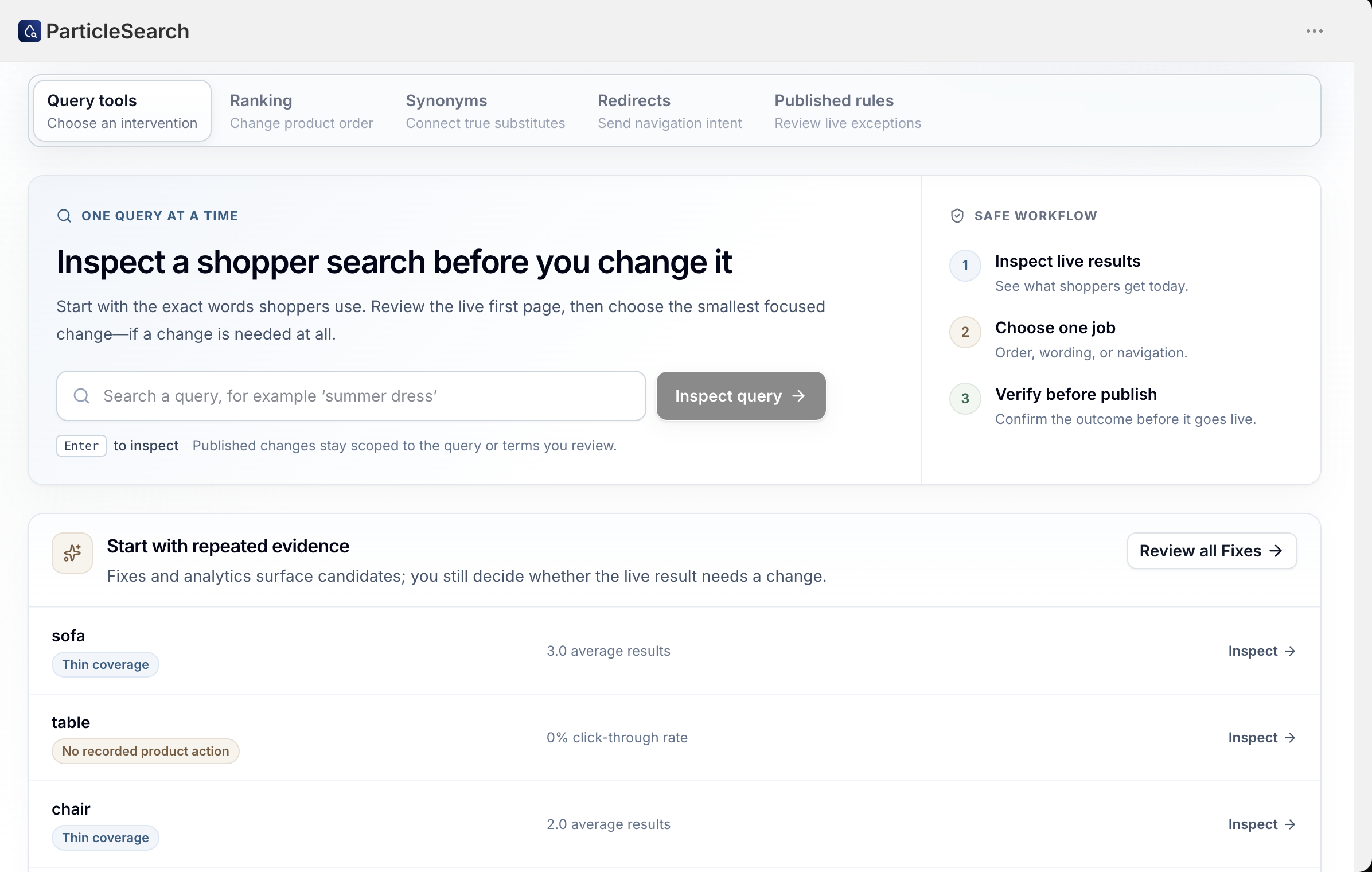1372x872 pixels.
Task: Click the search icon inside the query field
Action: pos(81,396)
